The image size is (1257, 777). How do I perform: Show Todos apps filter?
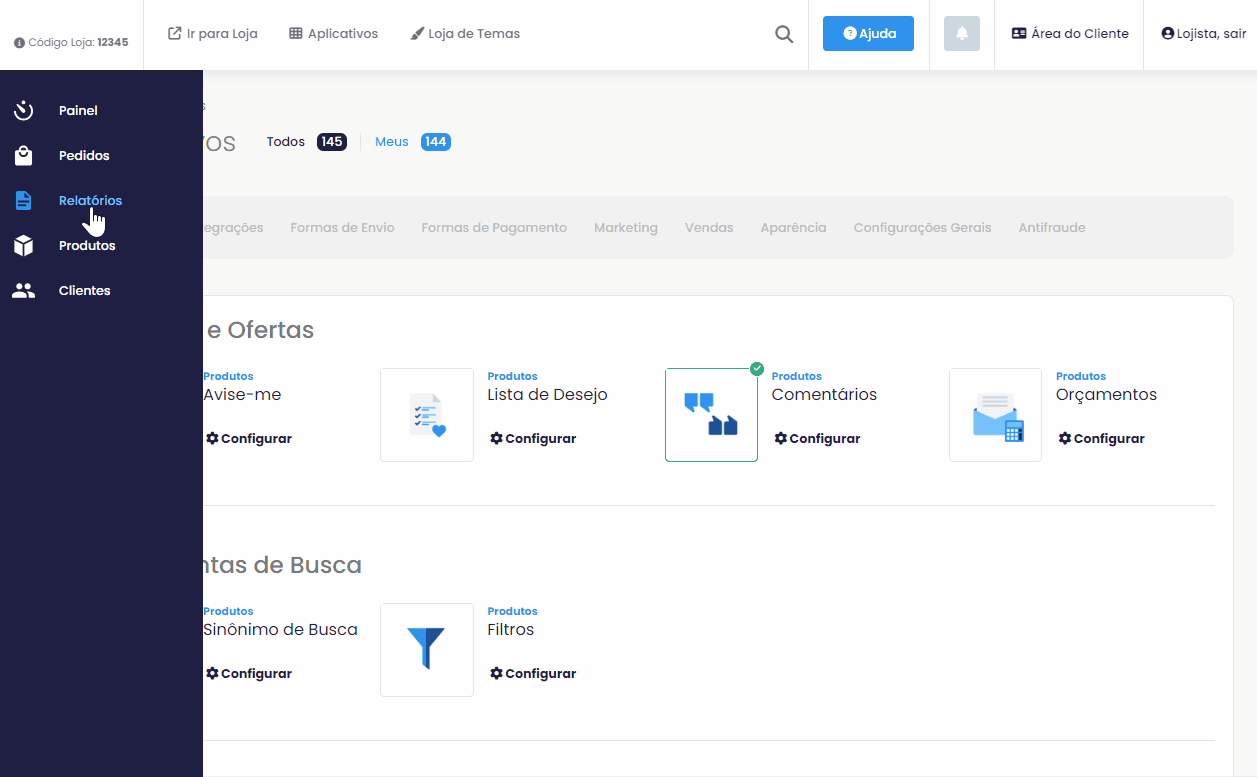point(306,142)
